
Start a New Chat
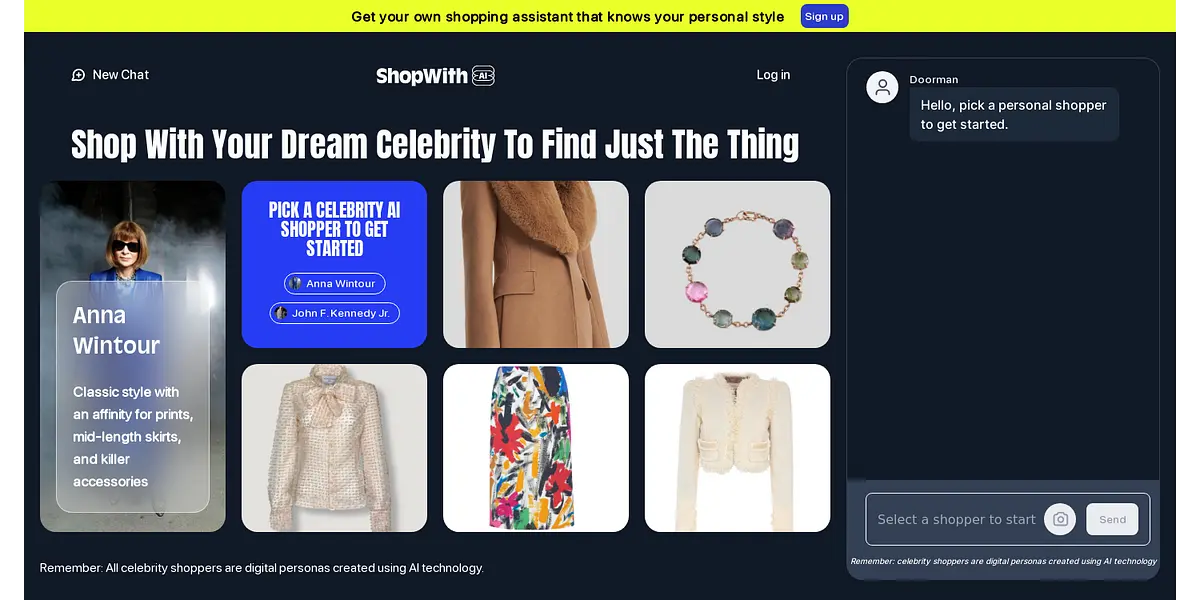coord(110,75)
